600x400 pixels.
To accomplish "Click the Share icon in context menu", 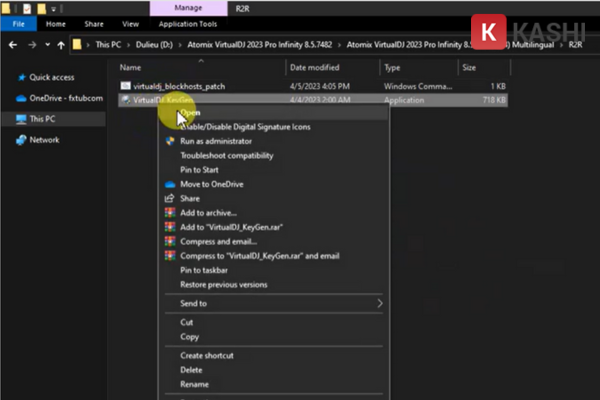I will [169, 199].
